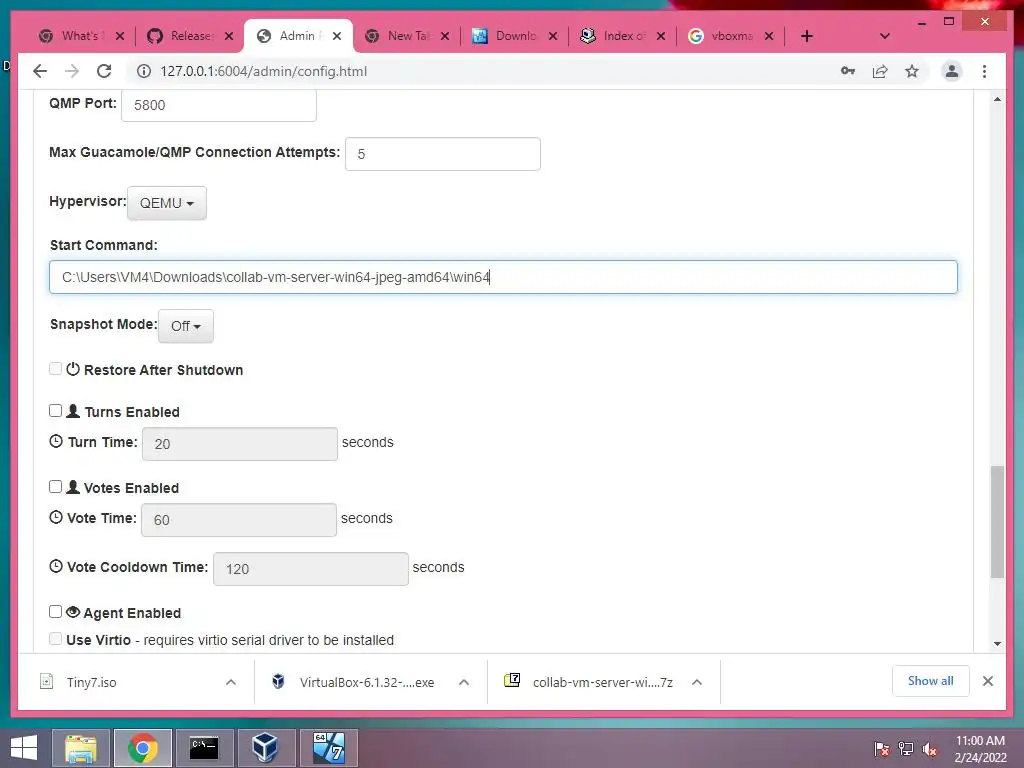Bookmark this page with the star
The image size is (1024, 768).
912,71
